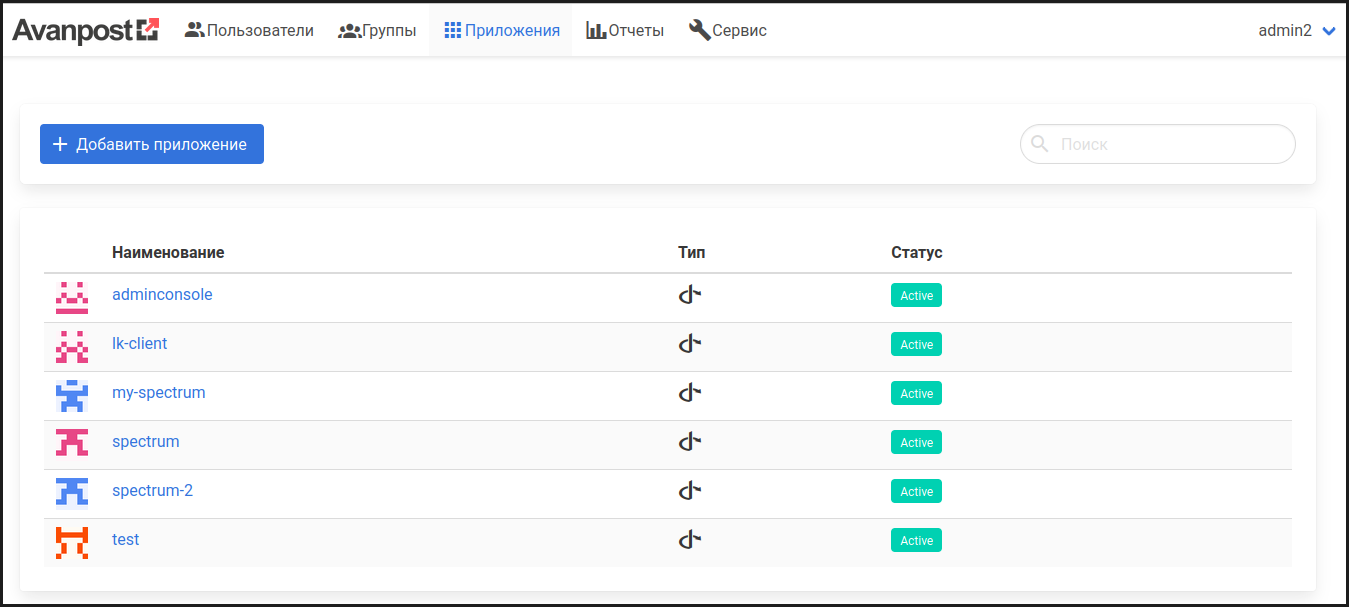Viewport: 1349px width, 607px height.
Task: Click the my-spectrum blue avatar icon
Action: (72, 395)
